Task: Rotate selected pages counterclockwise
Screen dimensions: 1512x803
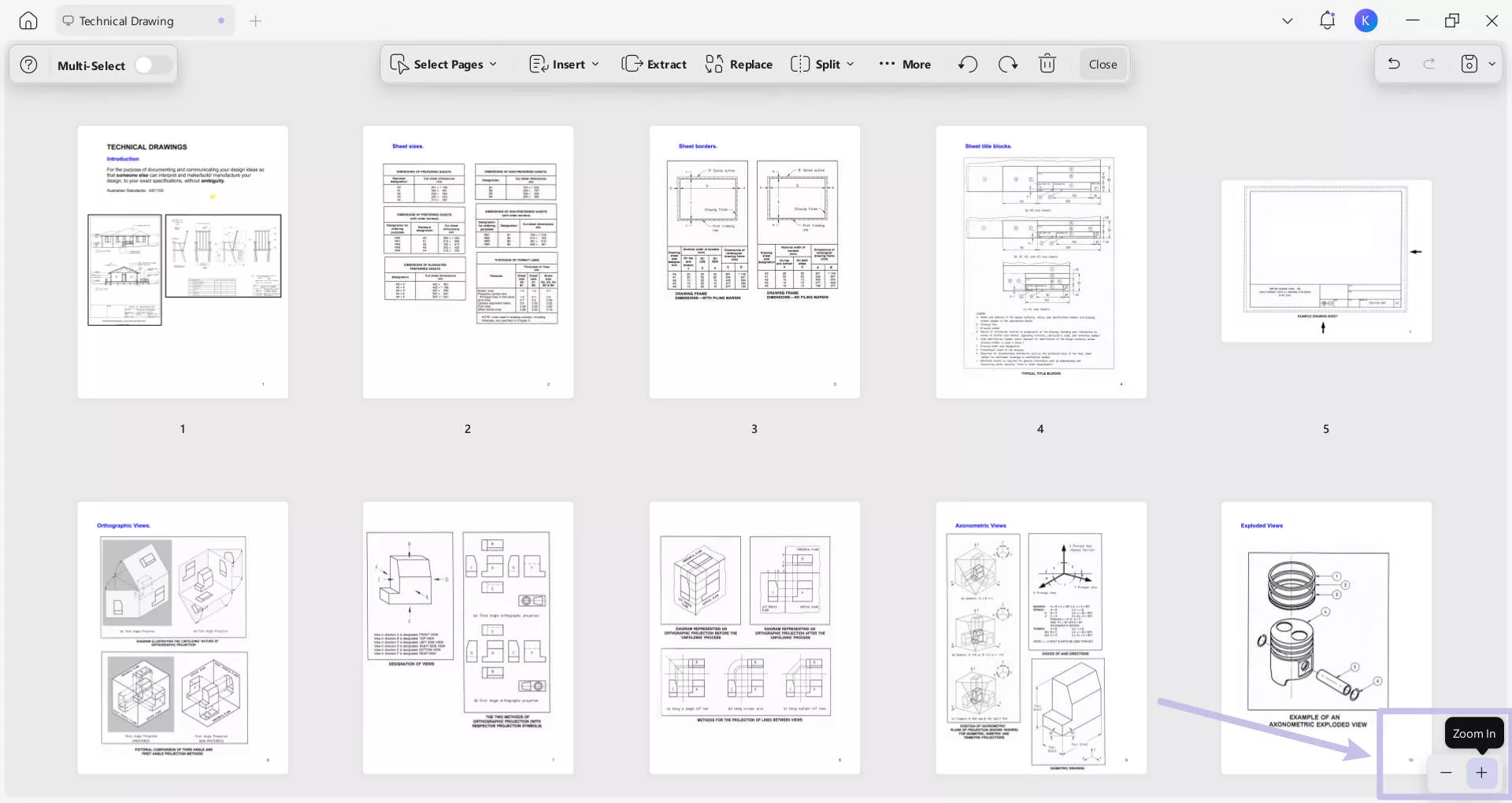Action: (968, 64)
